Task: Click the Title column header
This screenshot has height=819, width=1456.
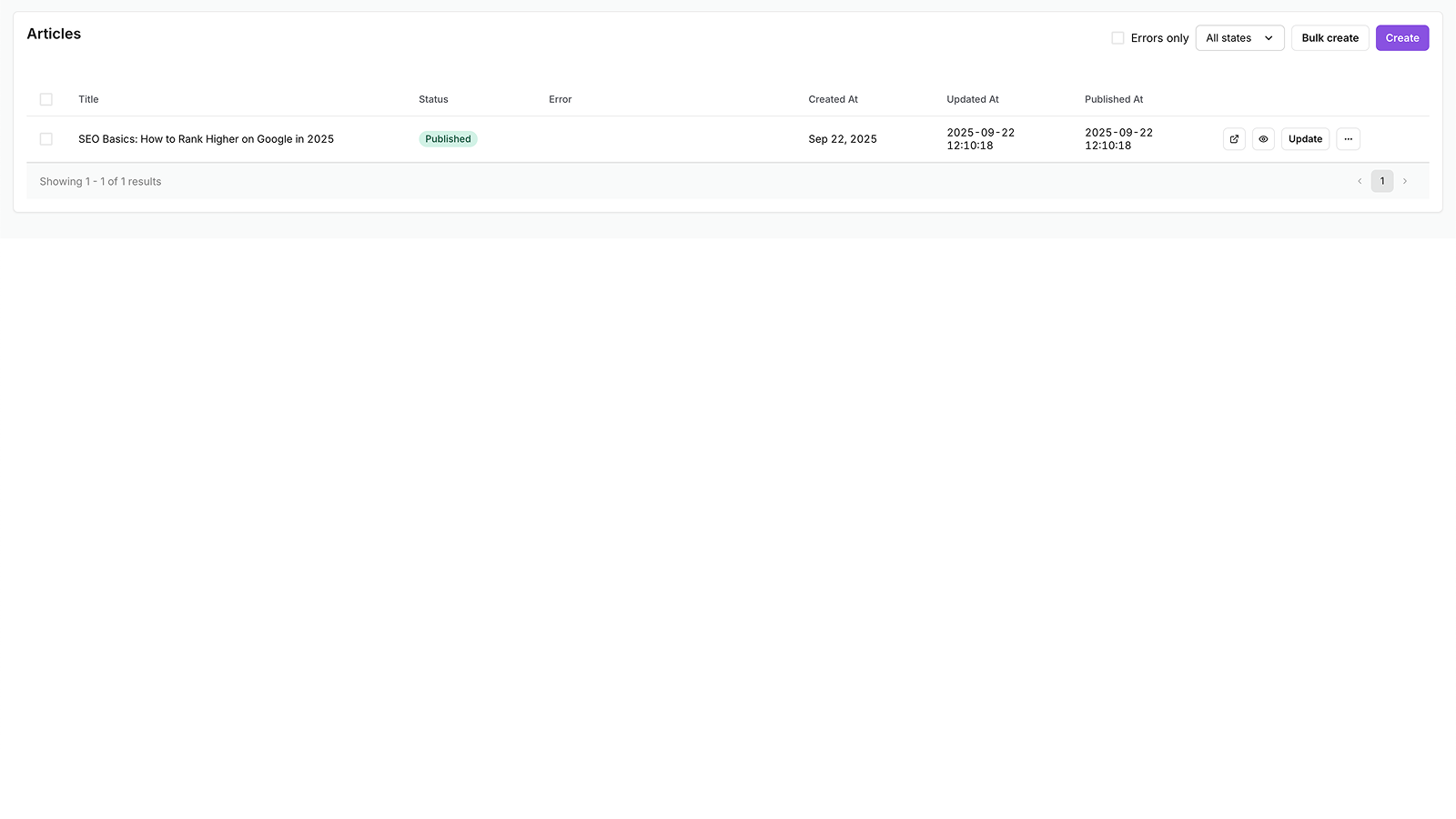Action: 87,99
